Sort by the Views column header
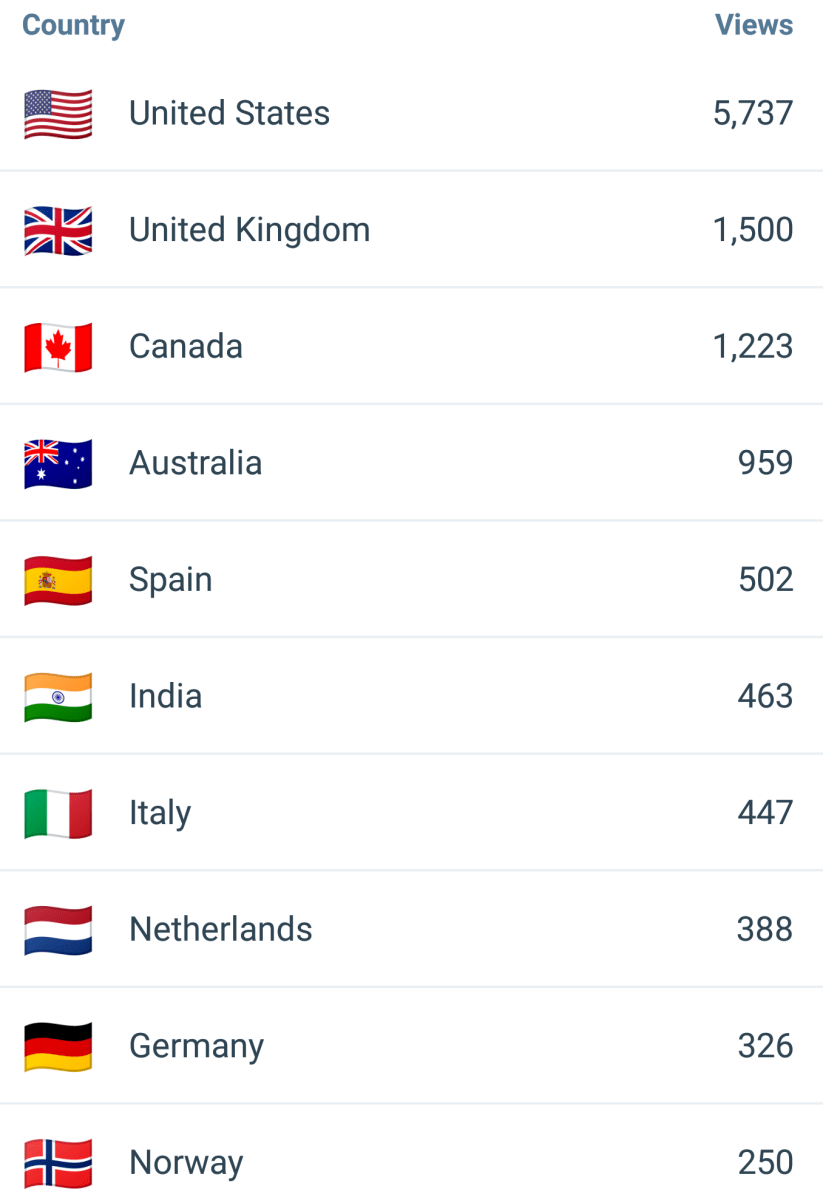 (x=754, y=25)
